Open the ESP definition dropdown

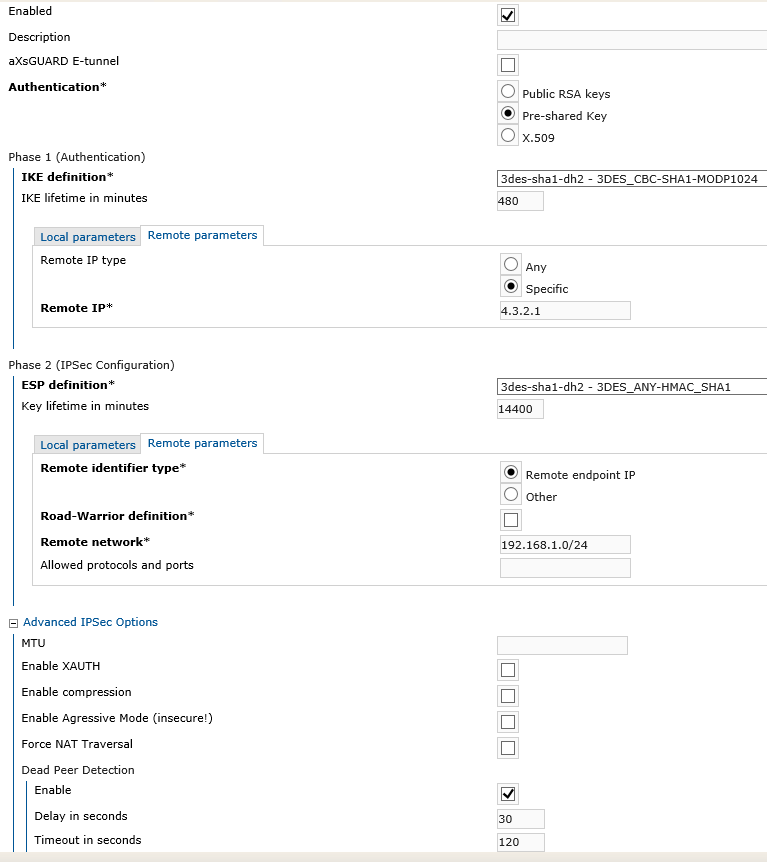632,386
